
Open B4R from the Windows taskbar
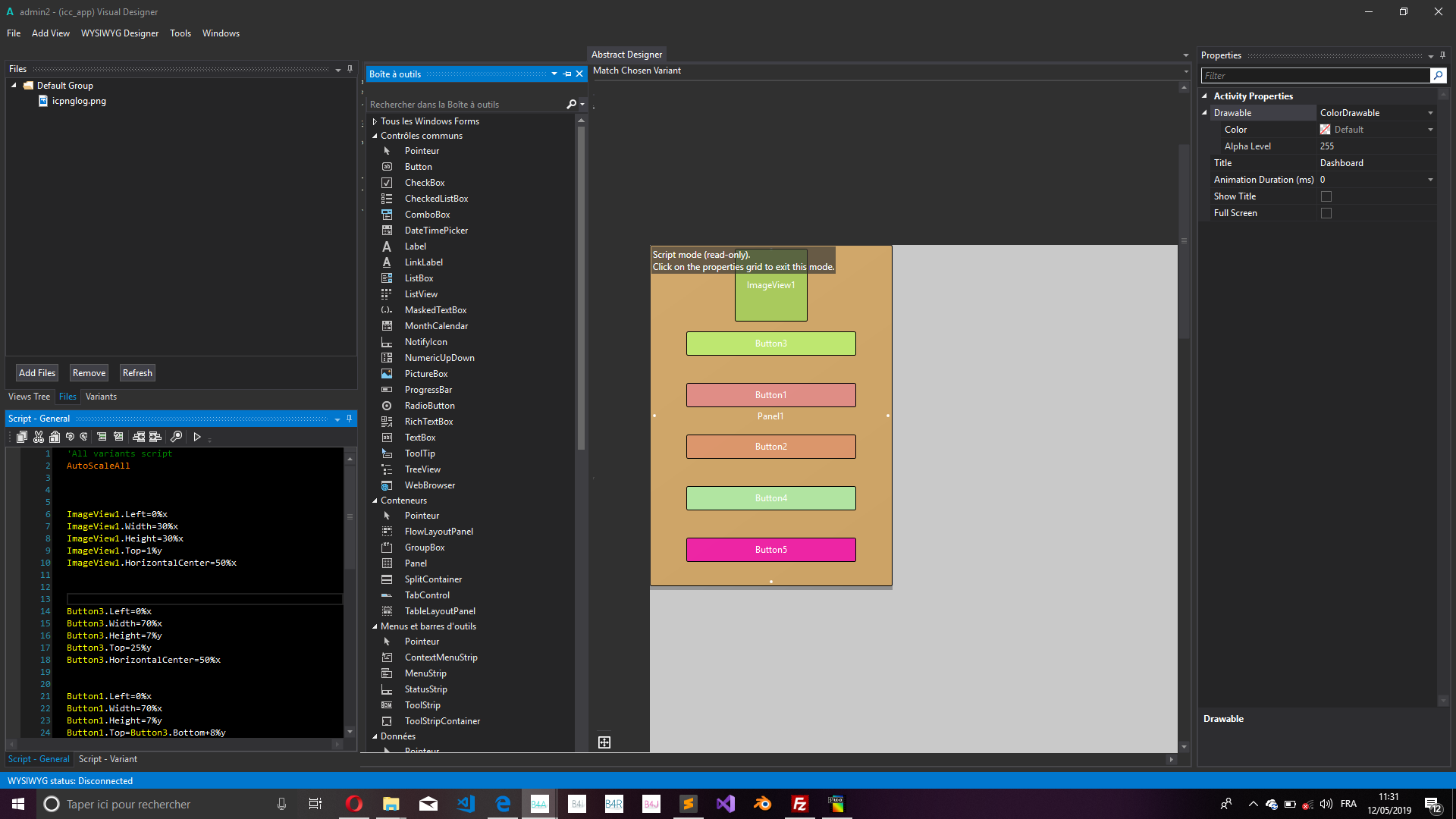[x=613, y=804]
